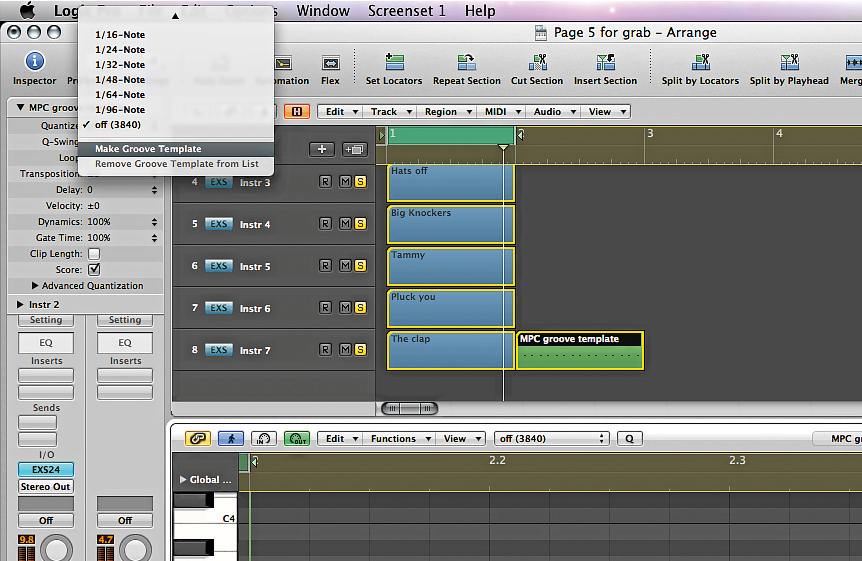Open the piano roll quantize off (3840) dropdown
The image size is (862, 561).
(552, 438)
